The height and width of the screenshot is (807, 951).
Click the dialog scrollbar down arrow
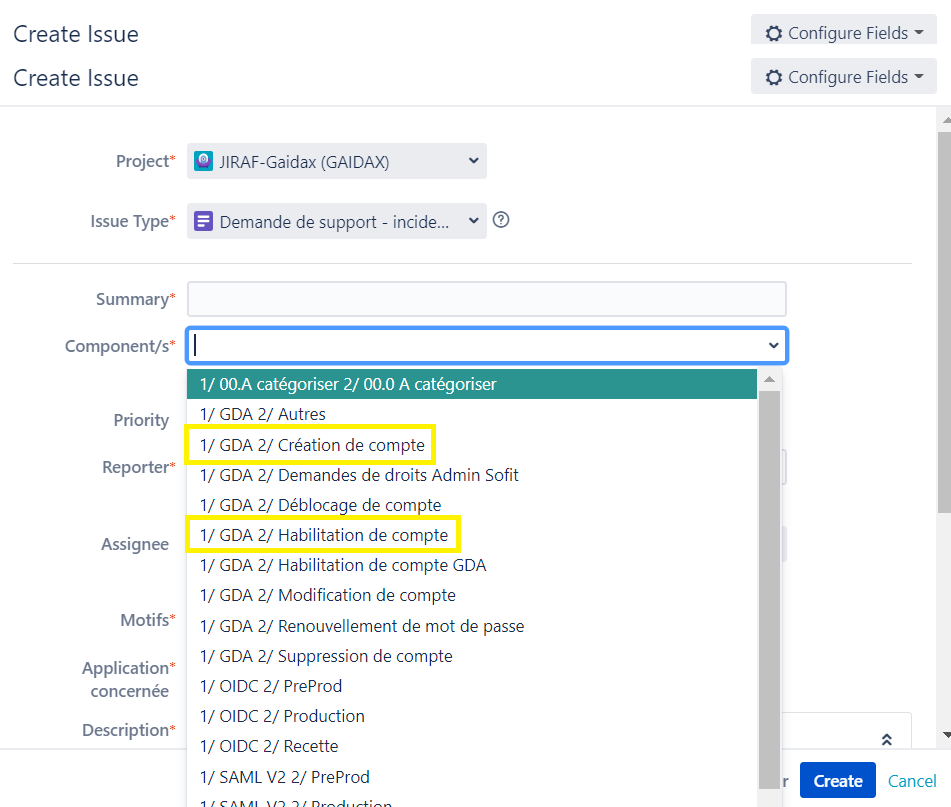(946, 735)
